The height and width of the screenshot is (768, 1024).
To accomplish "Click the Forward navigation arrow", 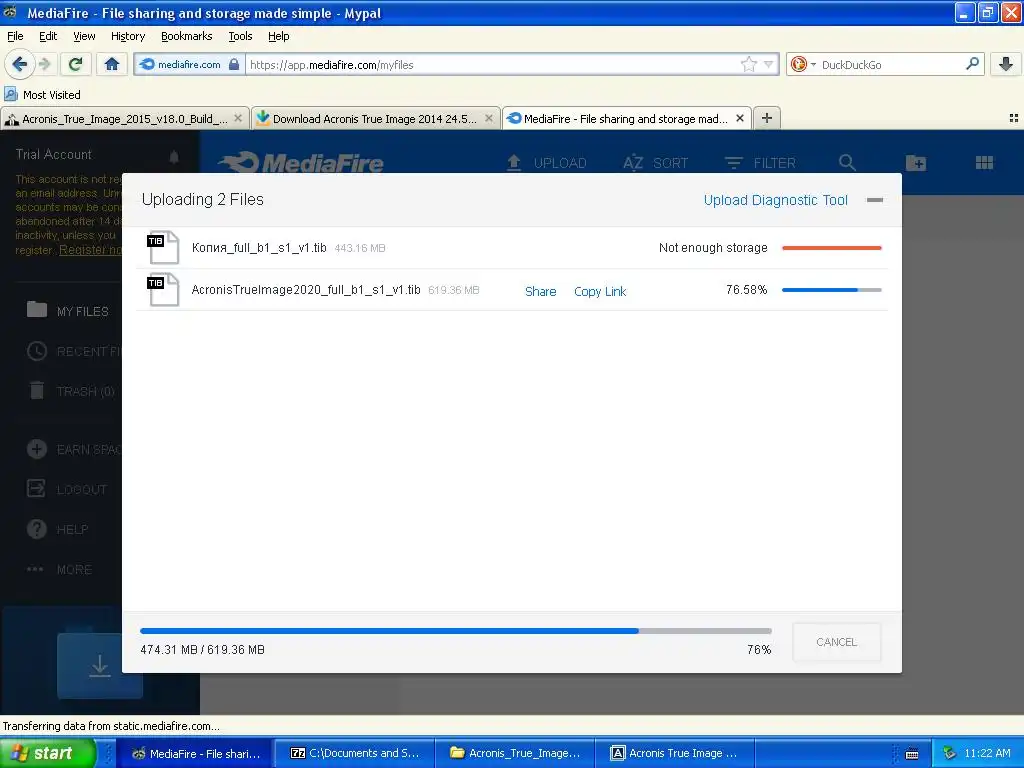I will [45, 64].
